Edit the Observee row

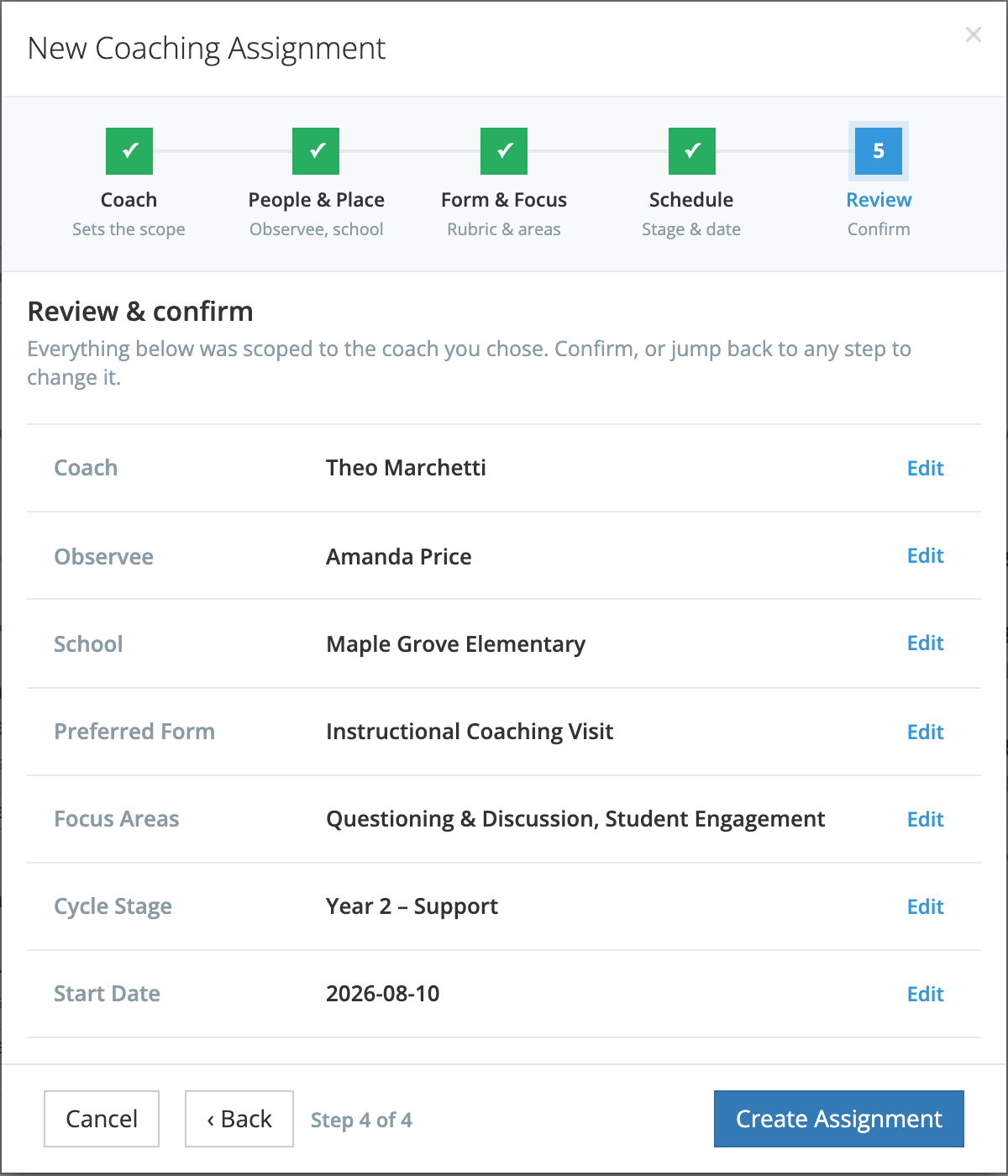point(926,555)
